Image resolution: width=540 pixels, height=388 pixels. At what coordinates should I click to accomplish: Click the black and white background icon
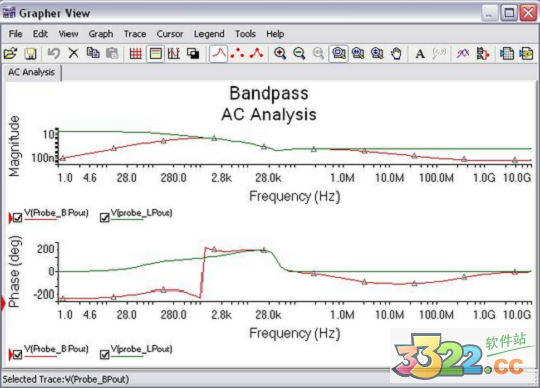[x=193, y=54]
